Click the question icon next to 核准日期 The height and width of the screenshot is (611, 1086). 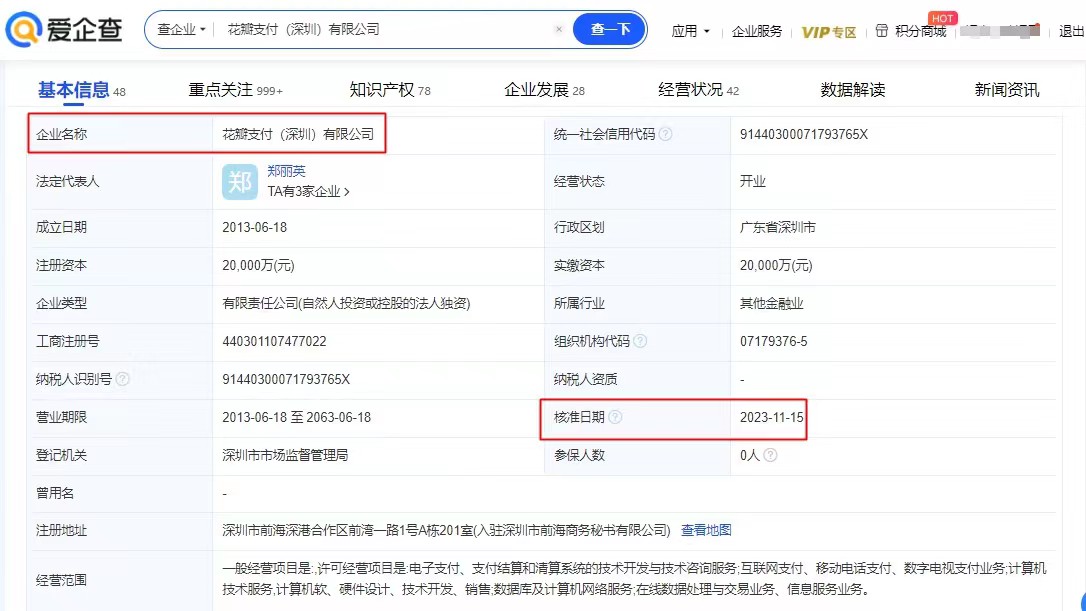615,417
